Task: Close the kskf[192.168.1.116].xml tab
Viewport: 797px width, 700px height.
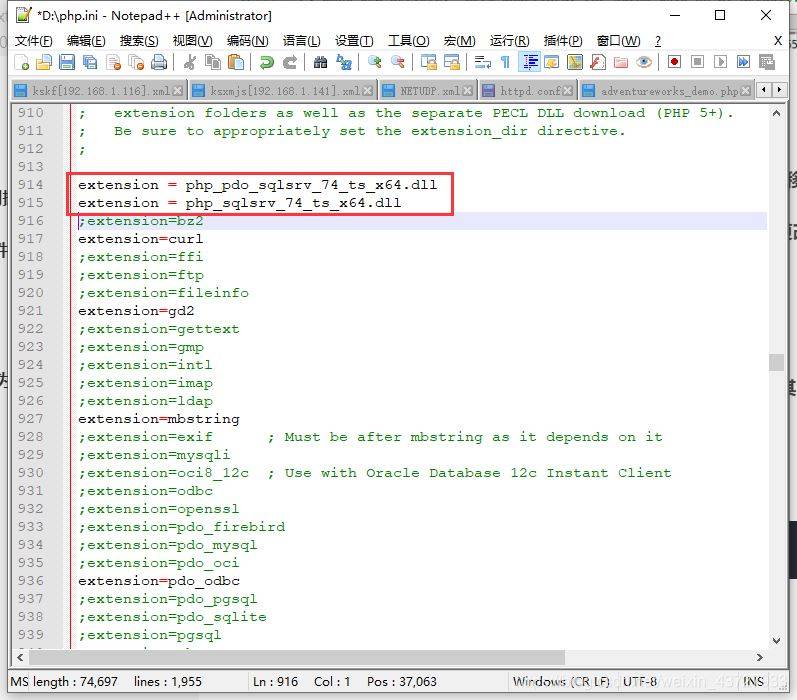Action: click(x=178, y=90)
